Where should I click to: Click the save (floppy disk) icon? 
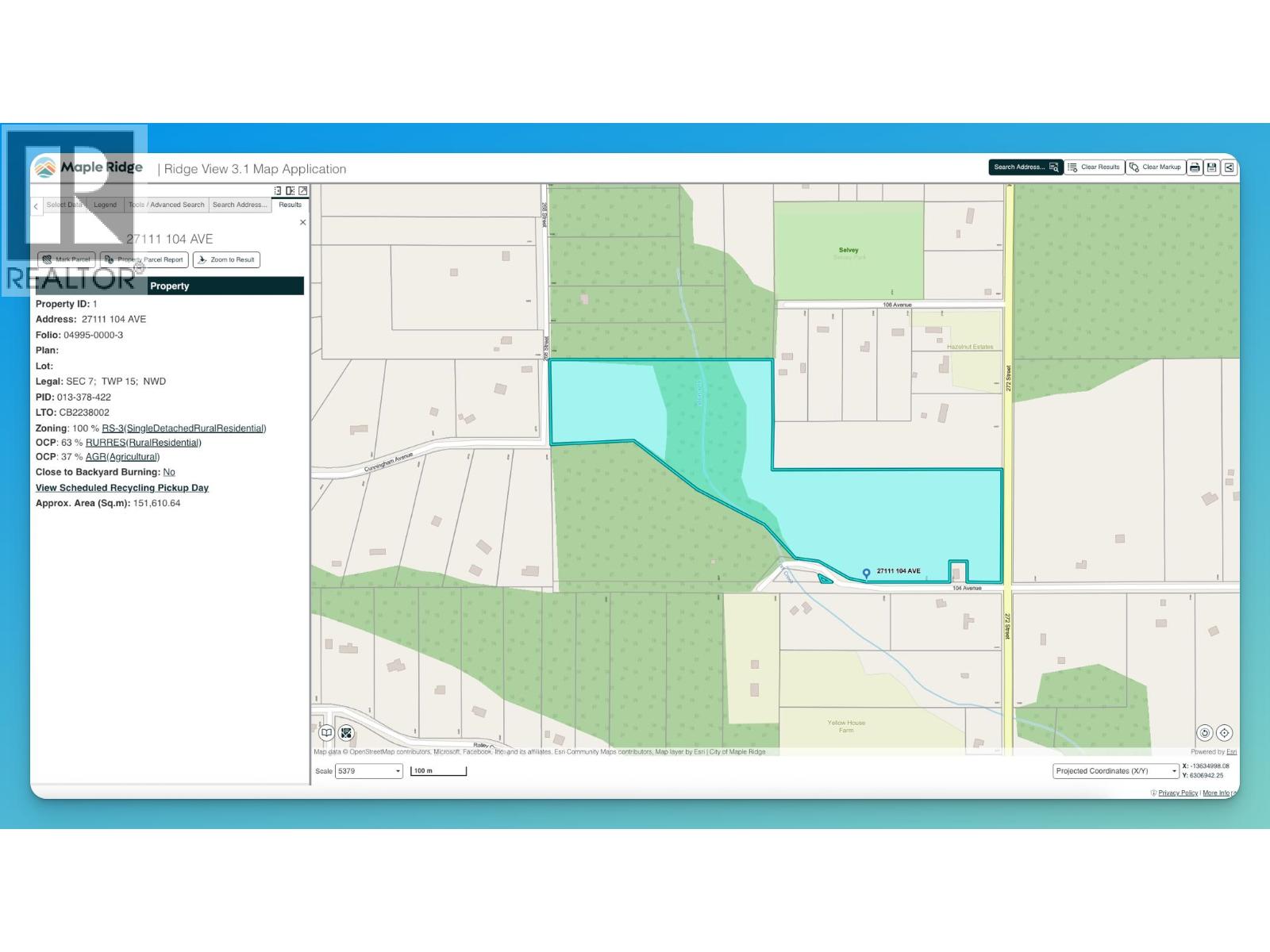1211,167
